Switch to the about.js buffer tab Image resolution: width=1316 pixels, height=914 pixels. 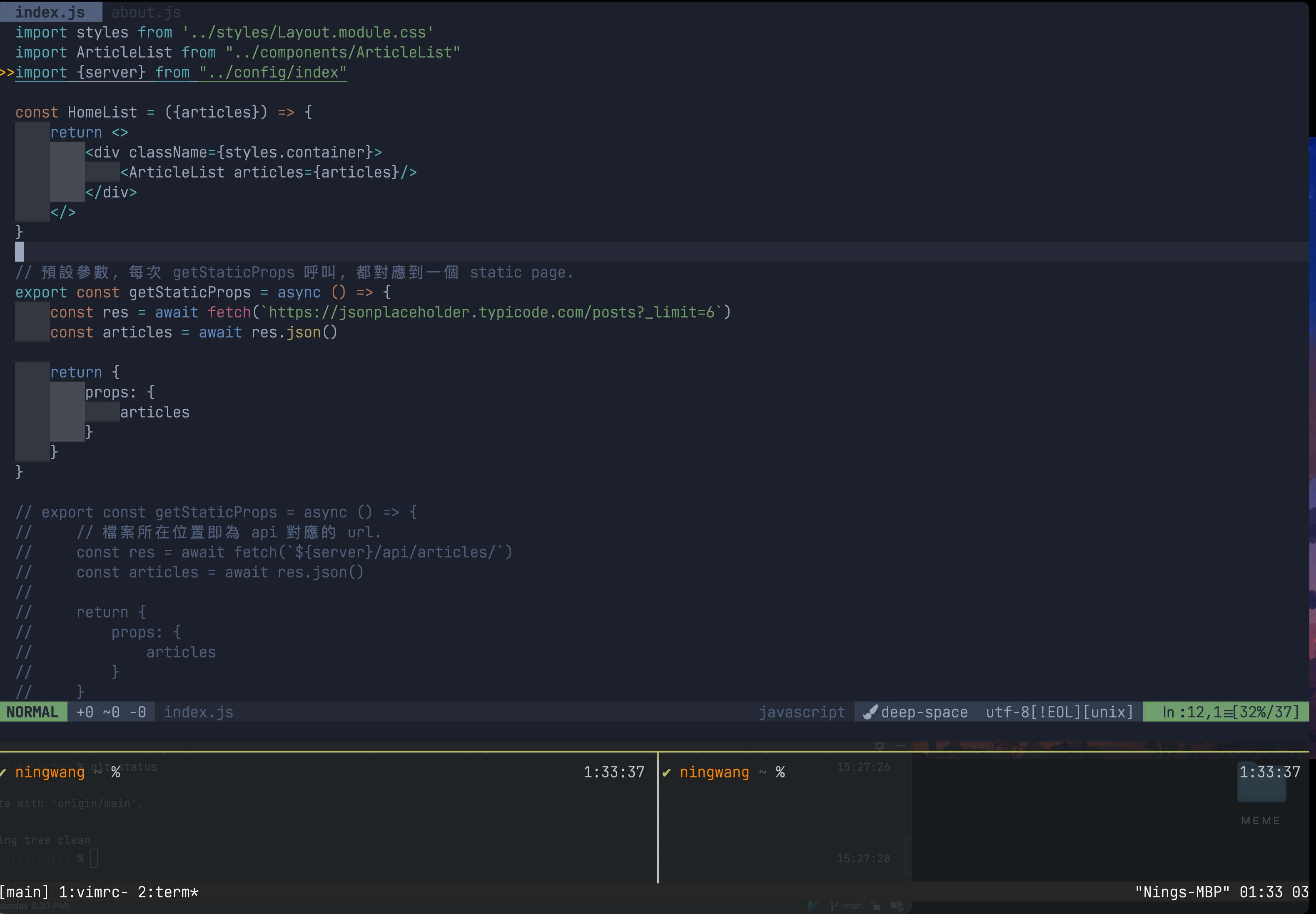[x=146, y=12]
